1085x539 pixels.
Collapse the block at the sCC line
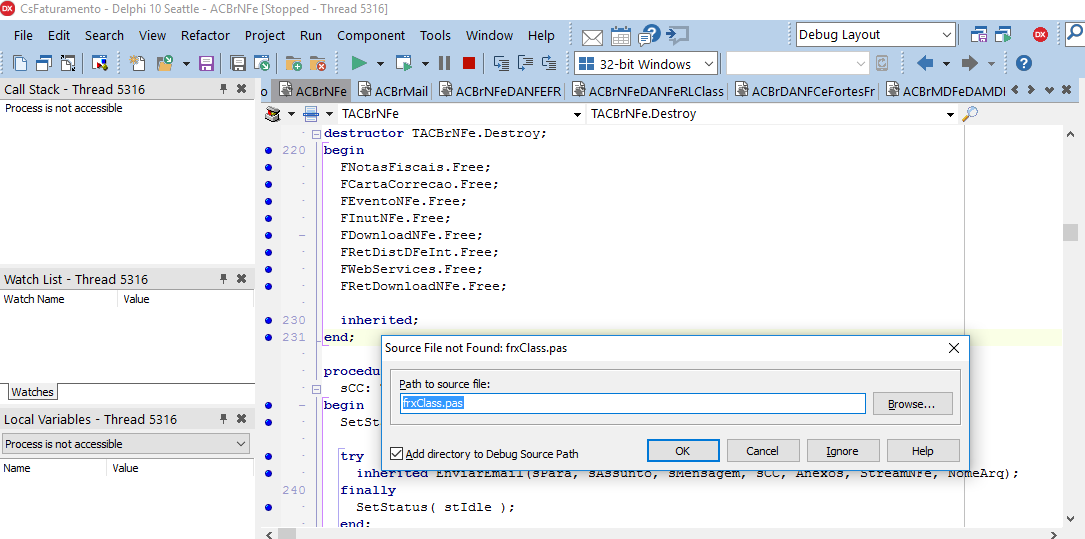click(316, 389)
